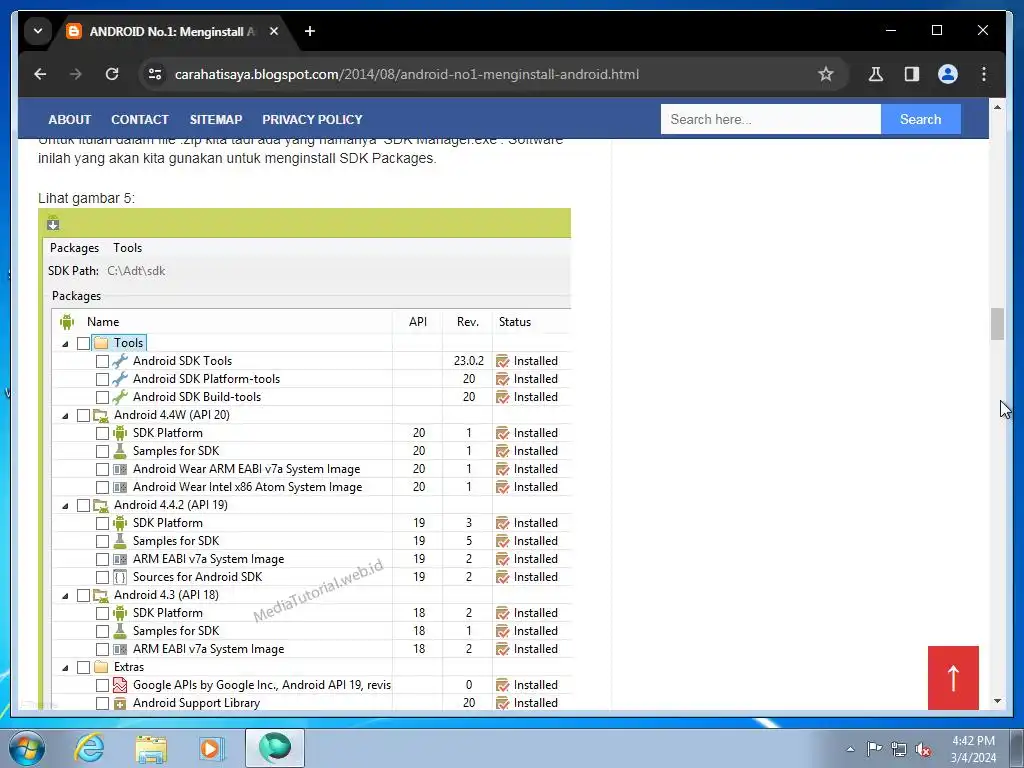The width and height of the screenshot is (1024, 768).
Task: Click the Tools folder icon
Action: click(101, 343)
